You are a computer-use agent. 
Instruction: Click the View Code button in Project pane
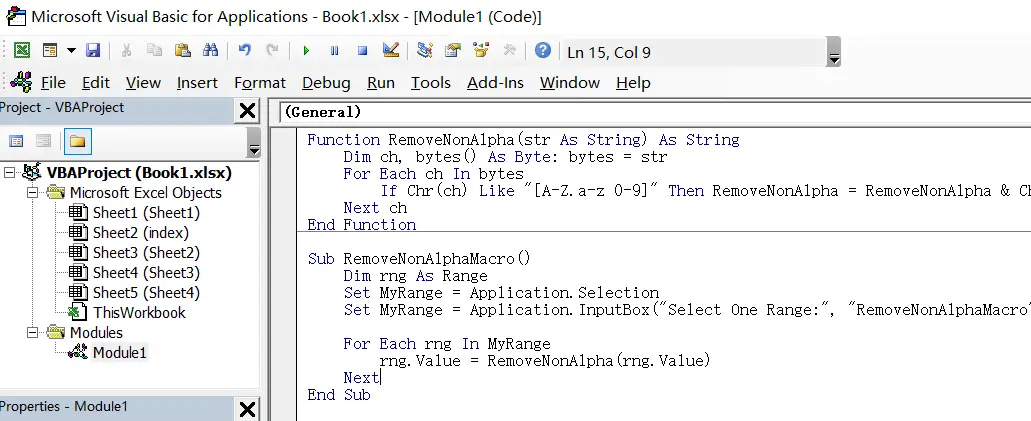(x=16, y=141)
